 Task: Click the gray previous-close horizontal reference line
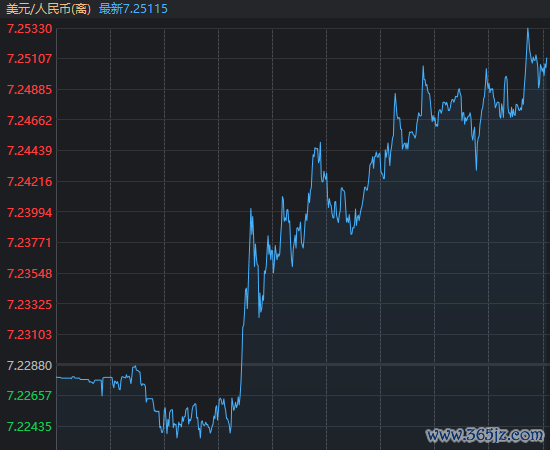[x=303, y=365]
